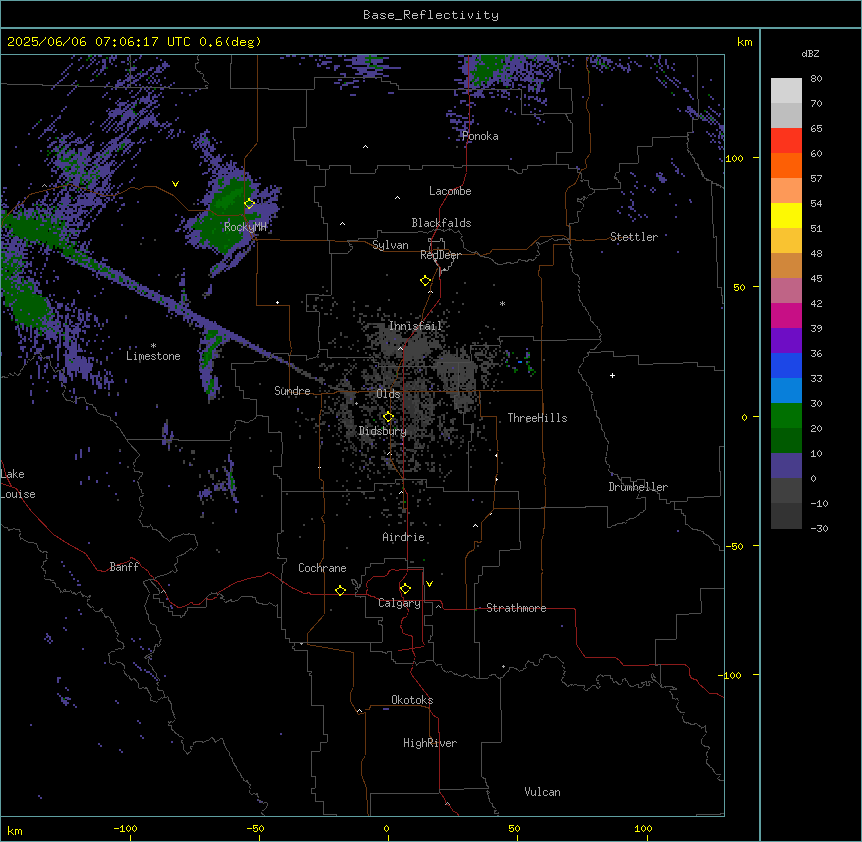Select the white 80-70 legend swatch
The image size is (862, 842).
coord(786,91)
